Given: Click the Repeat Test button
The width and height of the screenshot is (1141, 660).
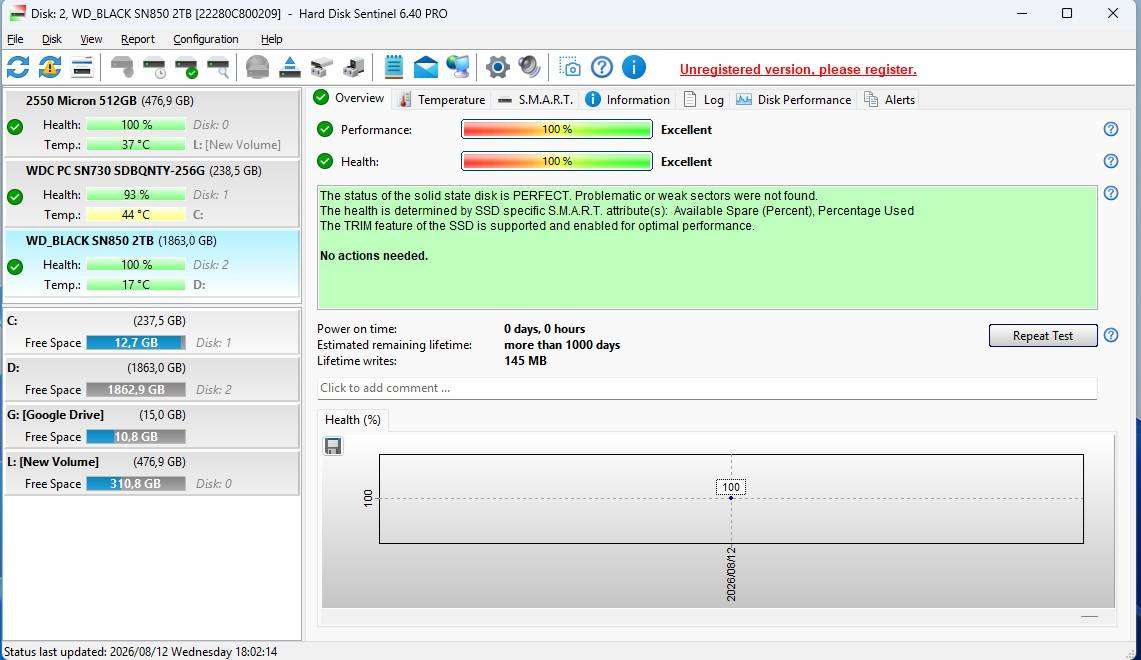Looking at the screenshot, I should 1043,335.
